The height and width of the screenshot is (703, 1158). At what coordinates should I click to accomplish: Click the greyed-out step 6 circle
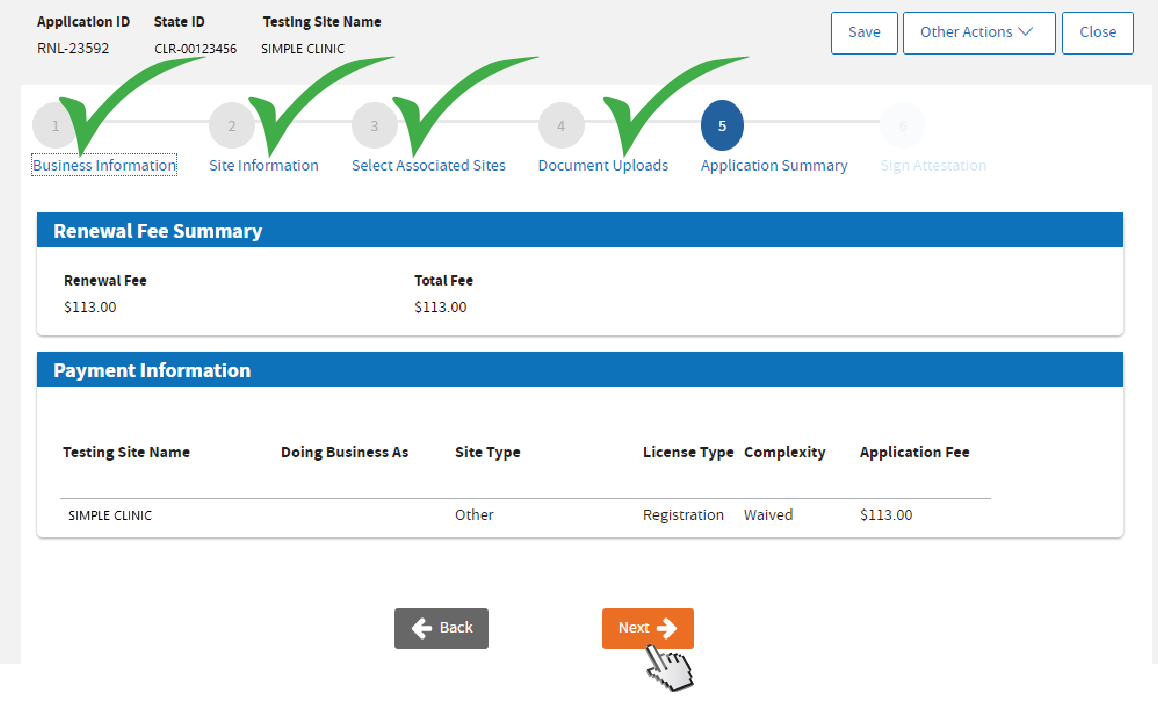point(902,126)
